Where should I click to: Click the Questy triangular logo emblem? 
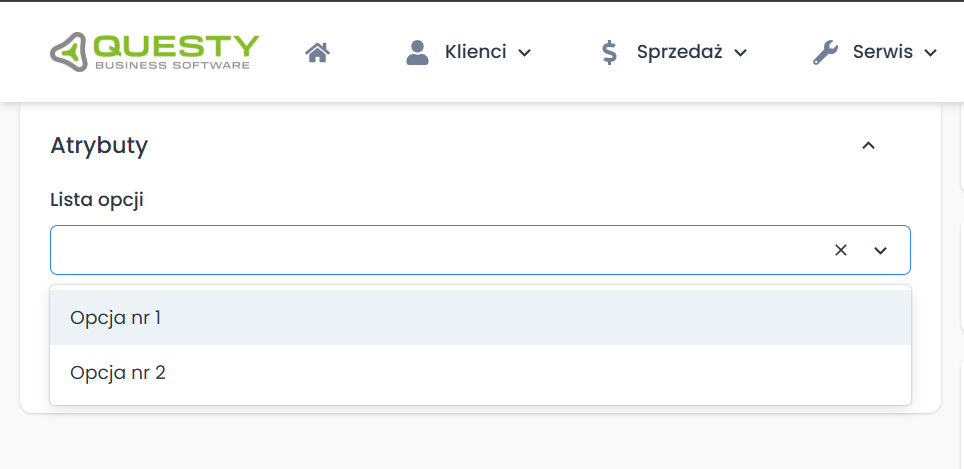(x=70, y=53)
